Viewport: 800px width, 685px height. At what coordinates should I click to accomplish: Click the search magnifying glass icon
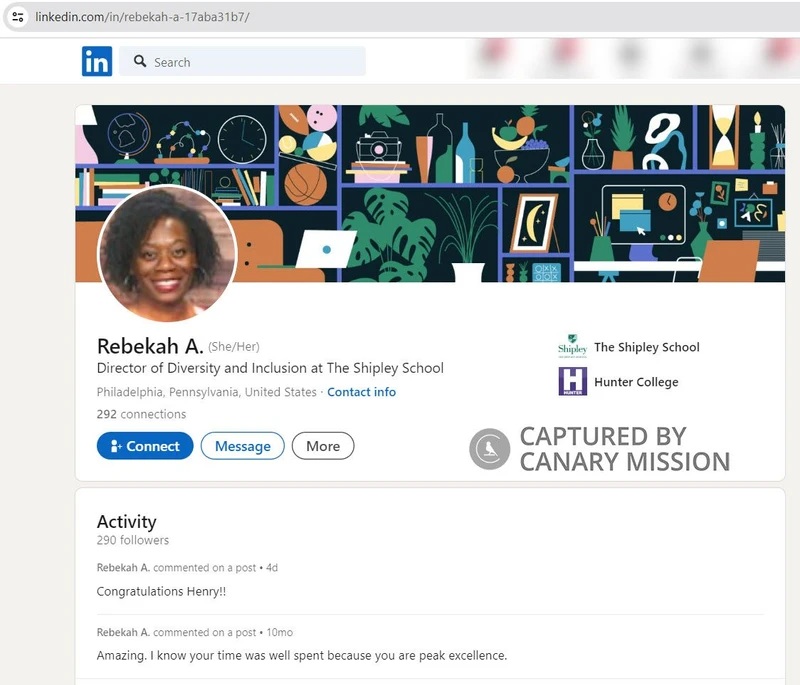139,61
